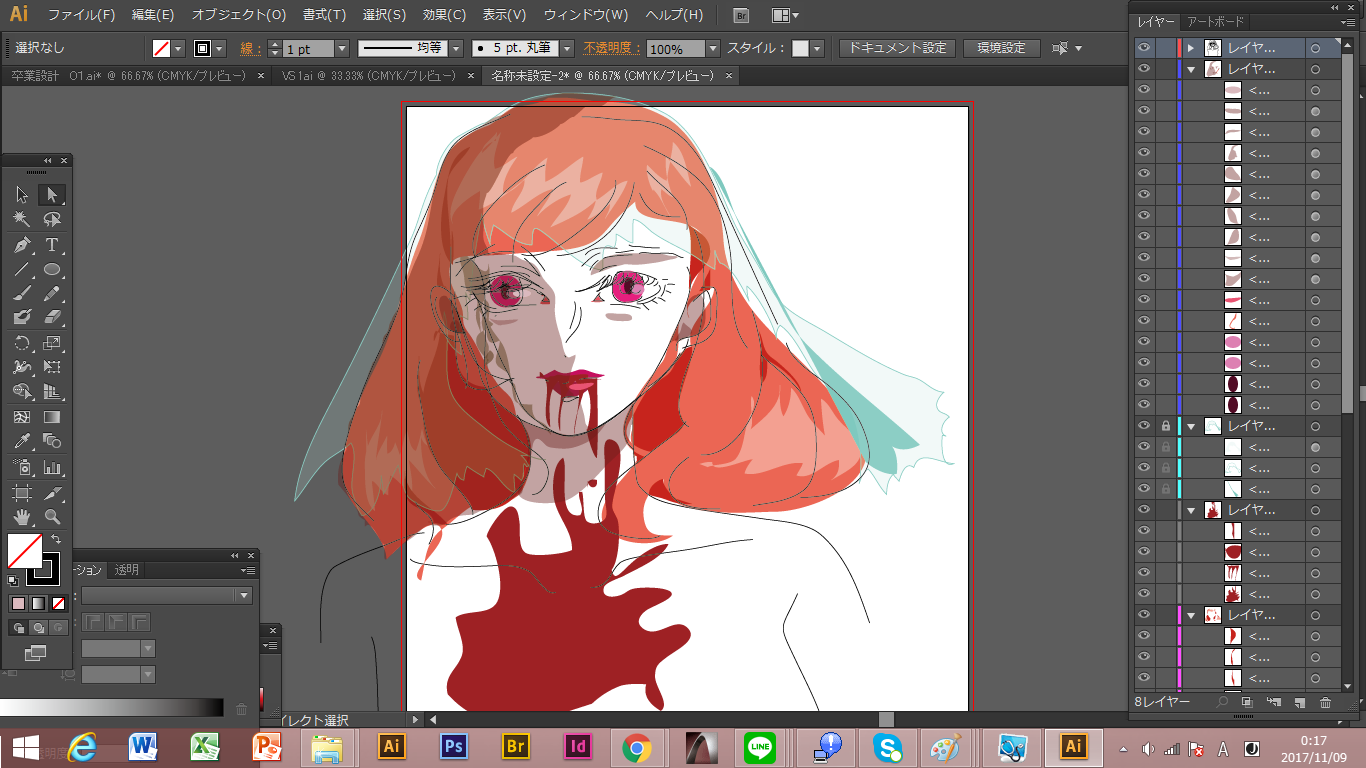Switch to the アートボード panel tab
The image size is (1366, 768).
pyautogui.click(x=1215, y=22)
